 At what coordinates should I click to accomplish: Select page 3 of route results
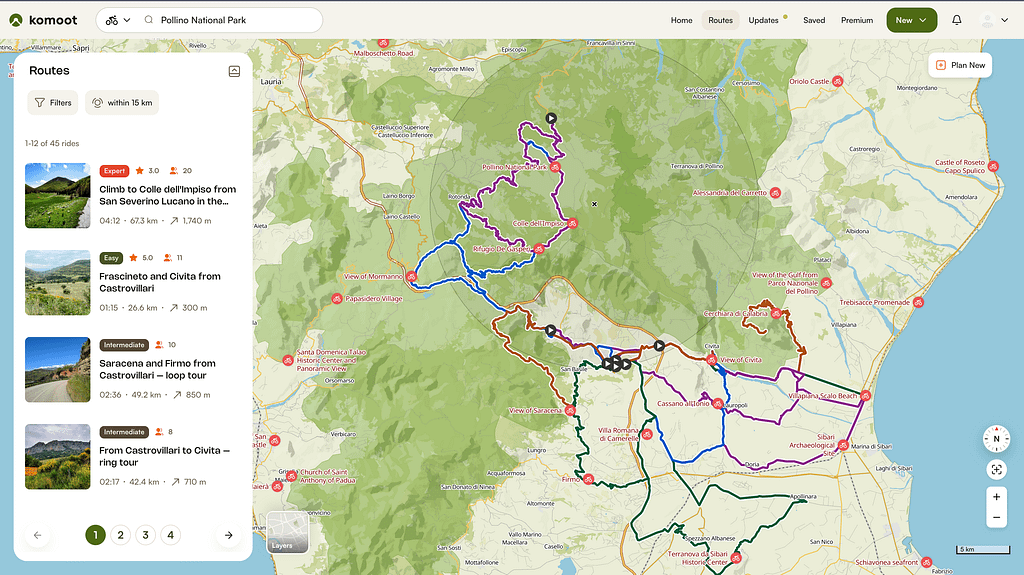[145, 535]
